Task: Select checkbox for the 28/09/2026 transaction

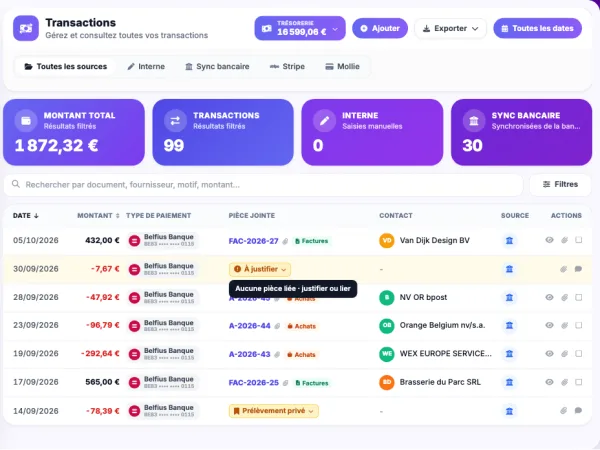Action: coord(579,297)
